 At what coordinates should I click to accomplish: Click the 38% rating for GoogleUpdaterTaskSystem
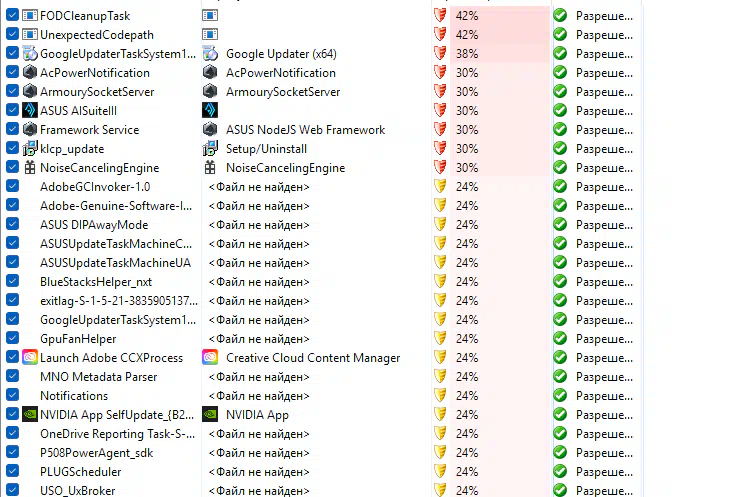pos(467,54)
